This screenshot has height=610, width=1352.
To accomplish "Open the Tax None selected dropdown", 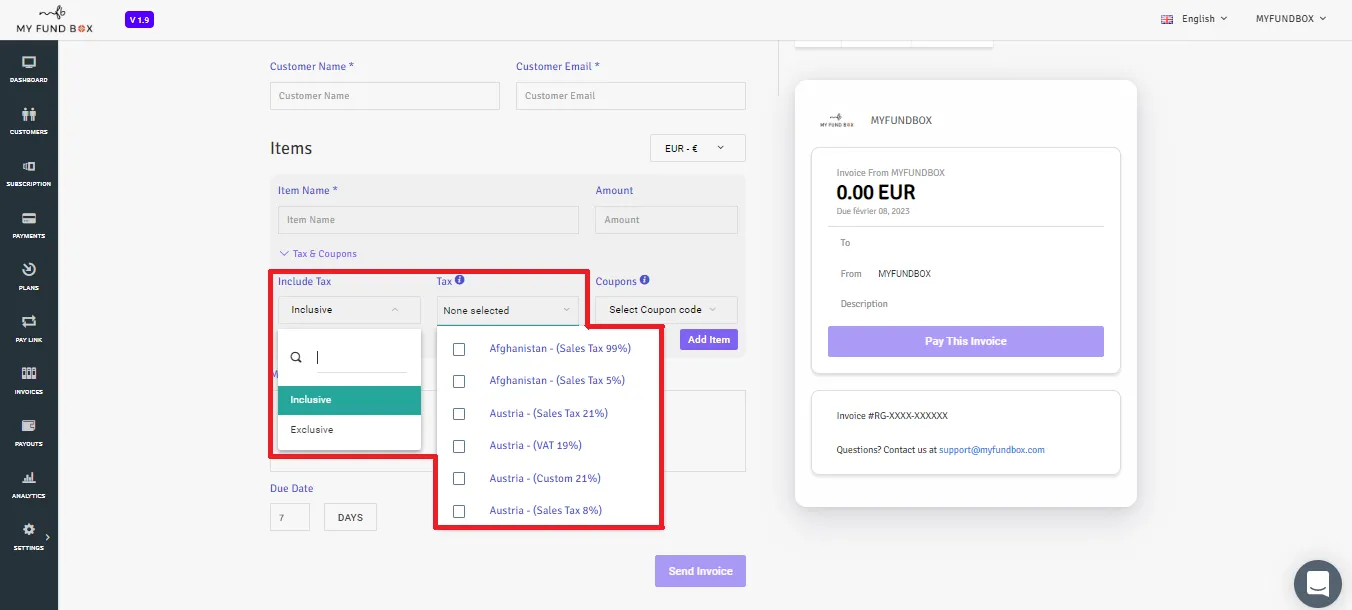I will click(508, 311).
